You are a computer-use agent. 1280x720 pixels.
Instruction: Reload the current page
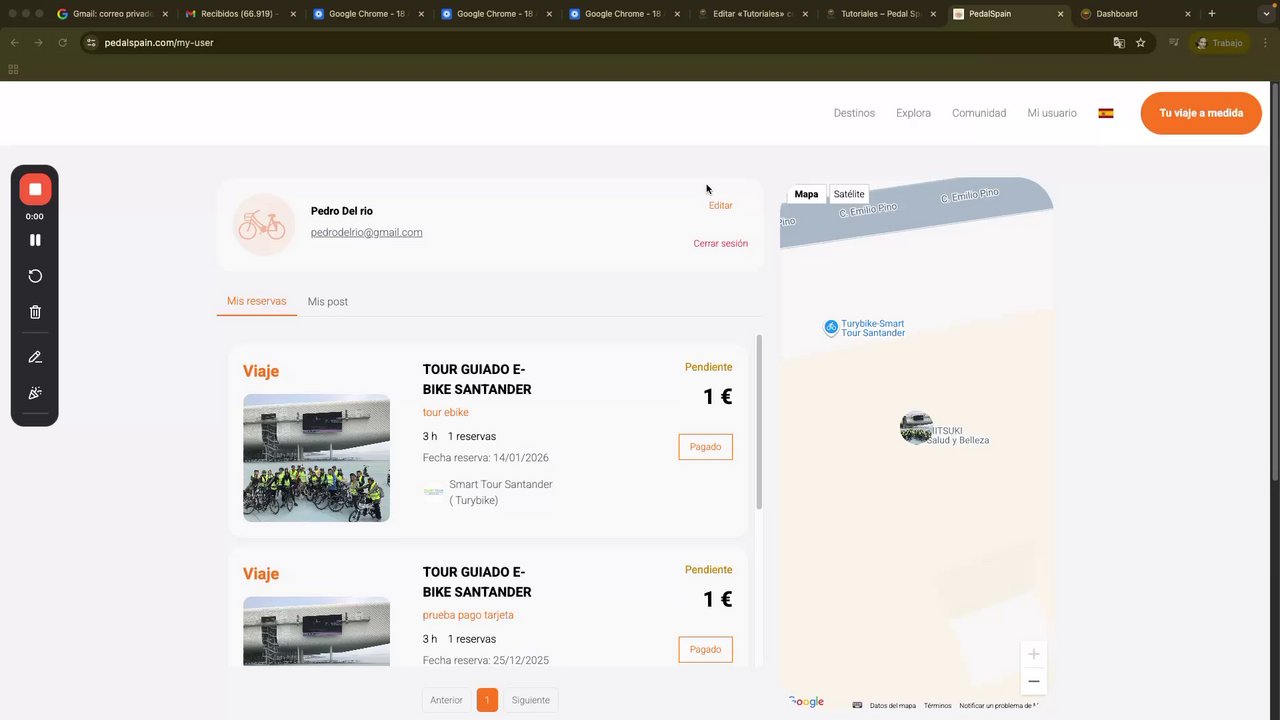62,43
